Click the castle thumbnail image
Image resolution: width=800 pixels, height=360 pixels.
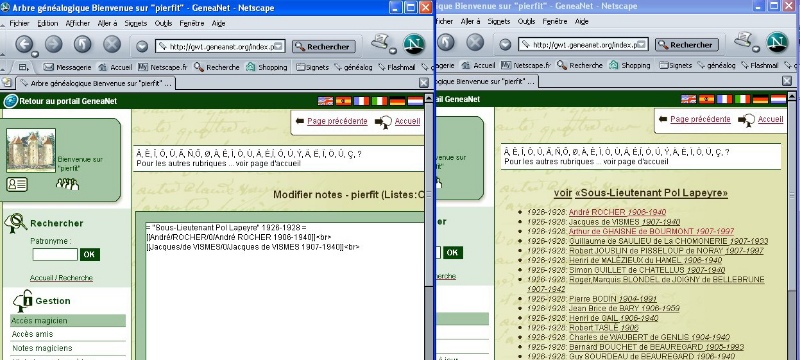31,150
